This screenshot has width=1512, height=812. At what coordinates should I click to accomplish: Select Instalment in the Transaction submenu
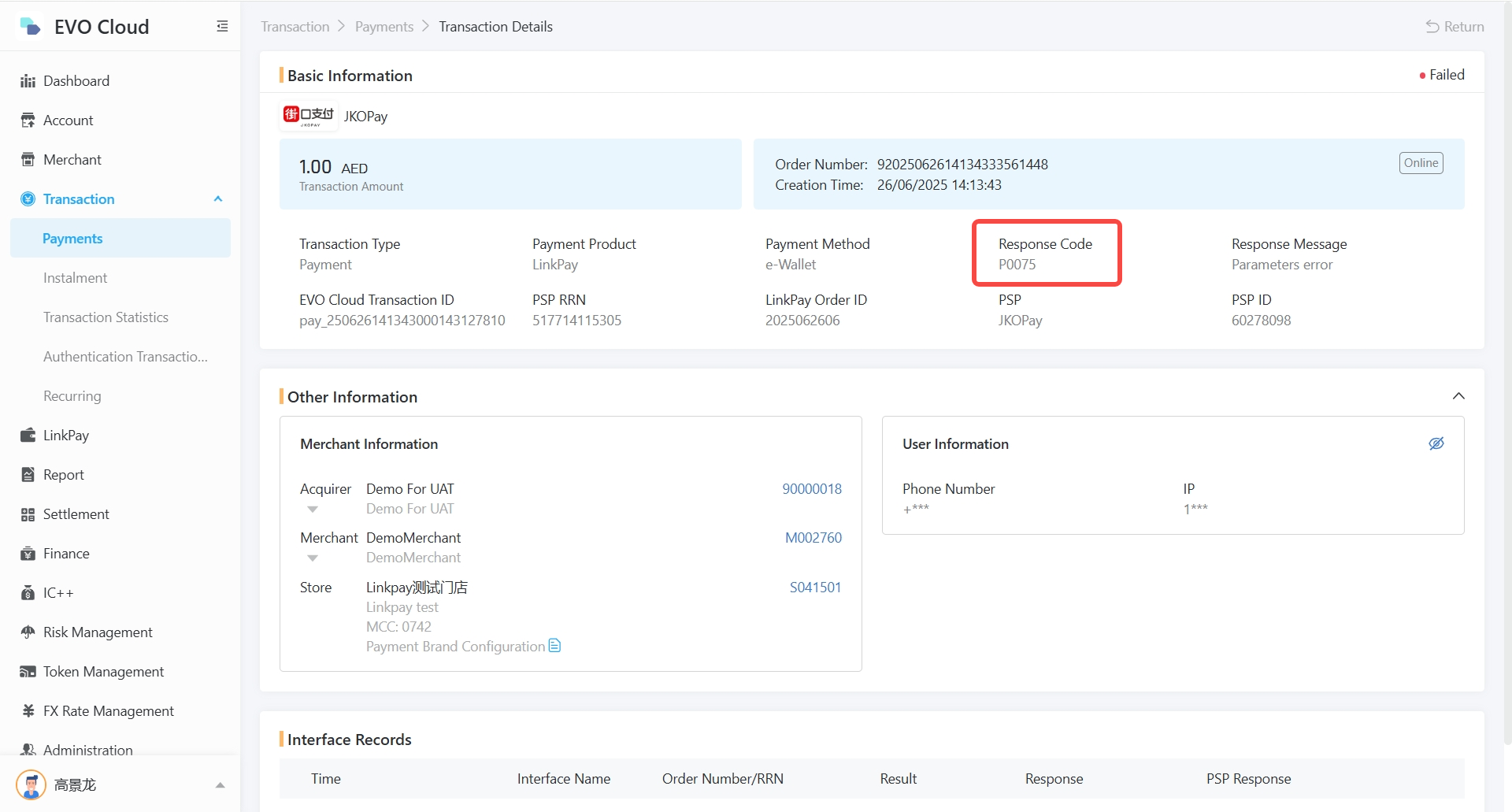(x=75, y=278)
